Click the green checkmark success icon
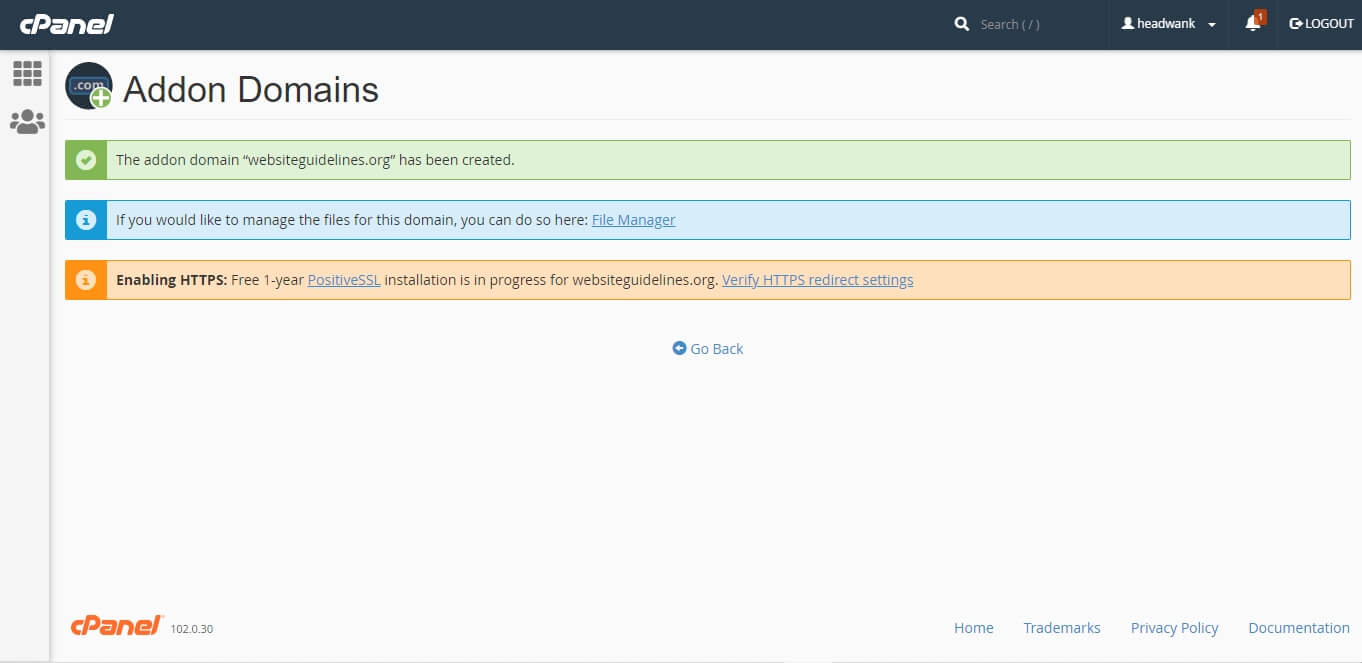 pyautogui.click(x=86, y=160)
